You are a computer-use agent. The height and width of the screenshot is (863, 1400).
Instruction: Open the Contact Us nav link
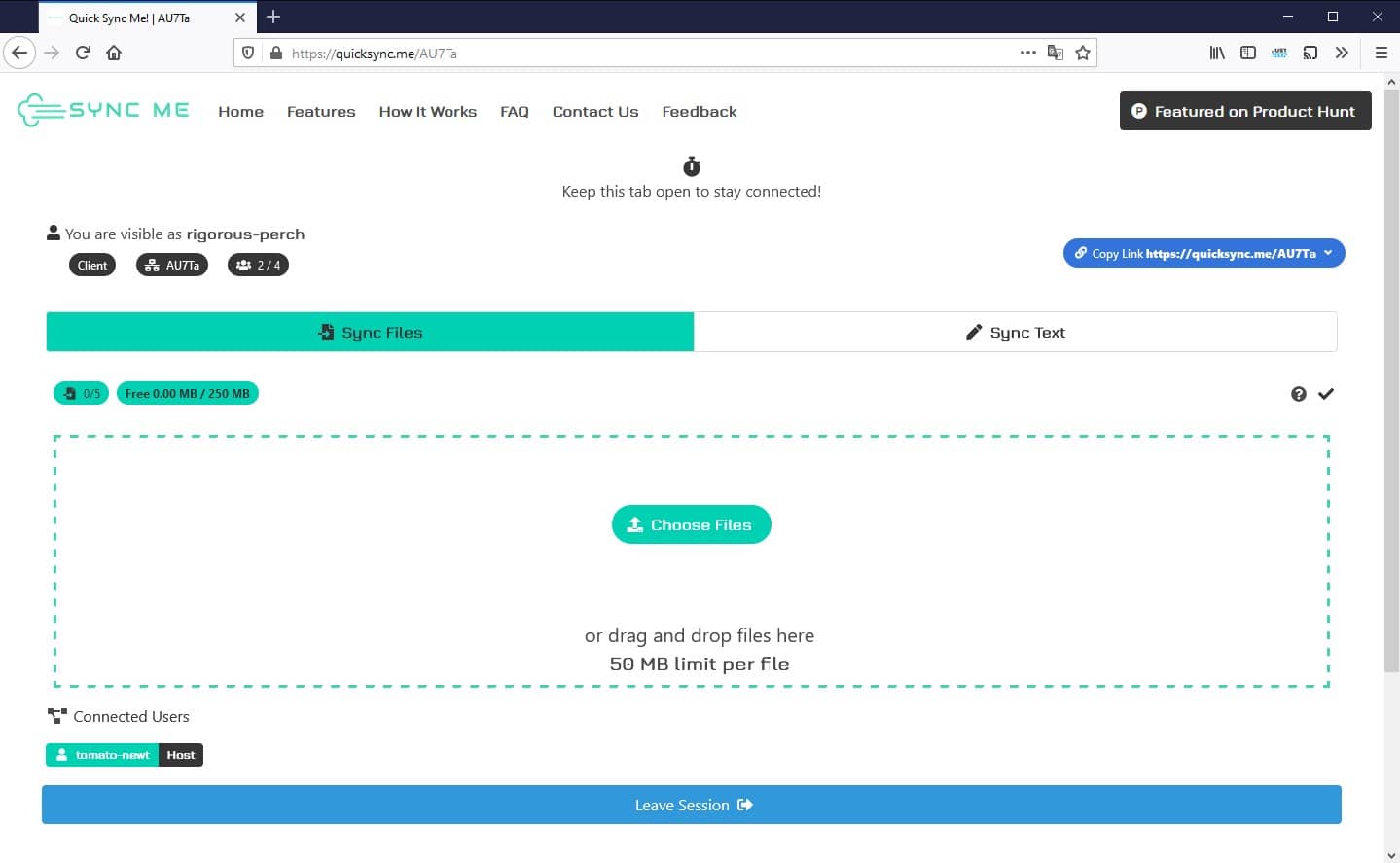tap(595, 112)
